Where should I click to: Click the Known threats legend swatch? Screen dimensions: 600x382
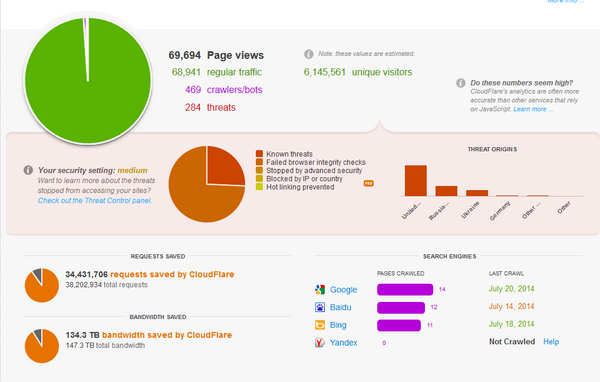click(259, 154)
